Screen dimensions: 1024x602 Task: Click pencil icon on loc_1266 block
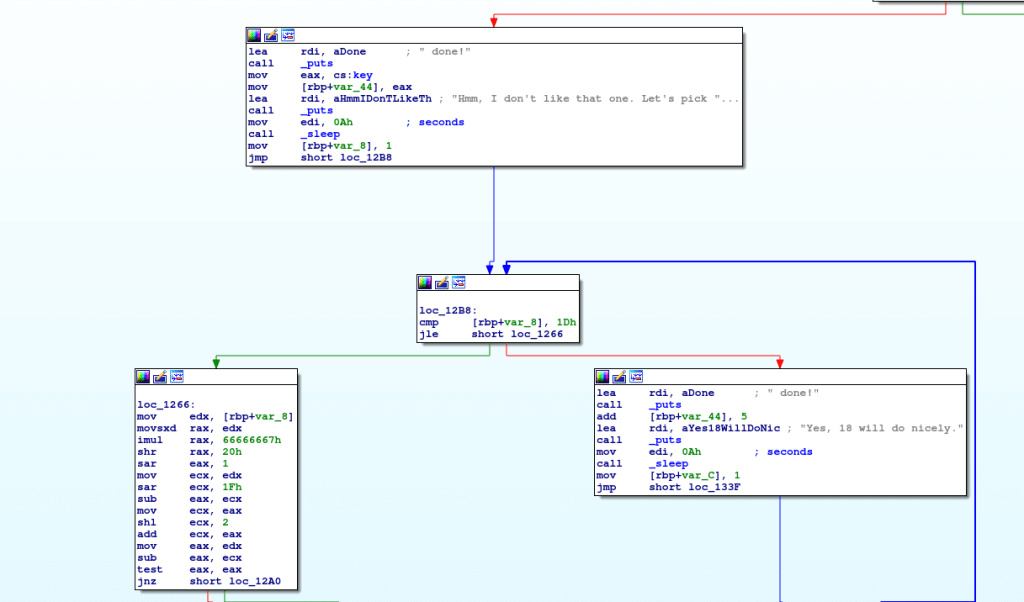click(160, 376)
